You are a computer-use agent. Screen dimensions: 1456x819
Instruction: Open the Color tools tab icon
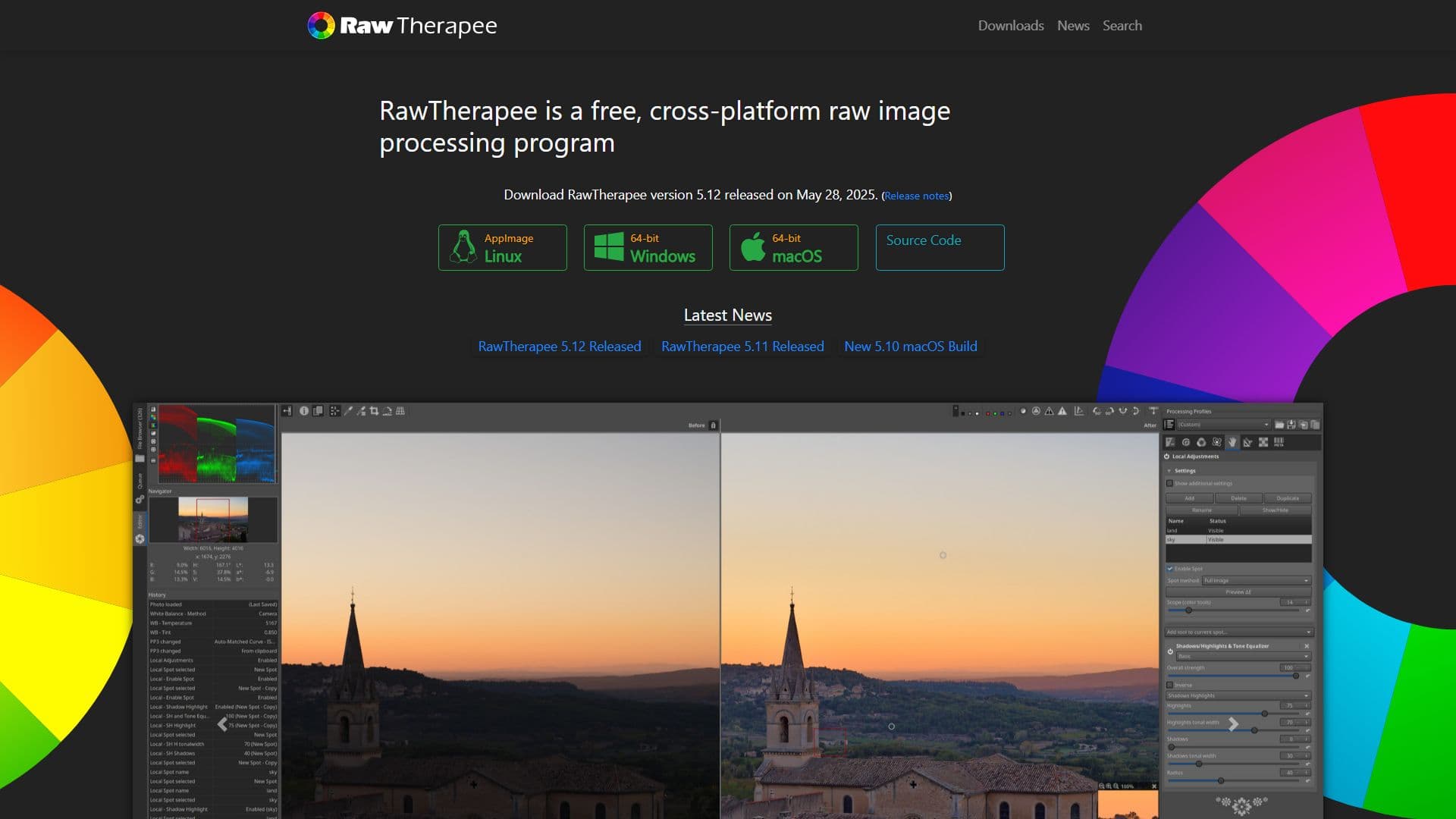(1201, 442)
